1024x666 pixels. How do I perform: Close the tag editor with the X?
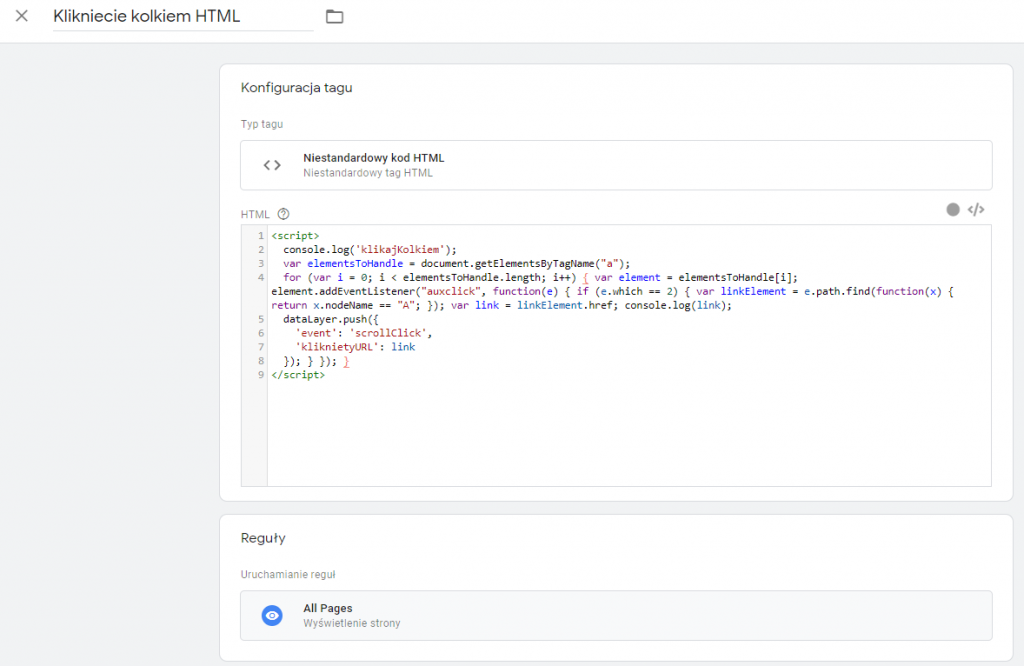[x=21, y=16]
